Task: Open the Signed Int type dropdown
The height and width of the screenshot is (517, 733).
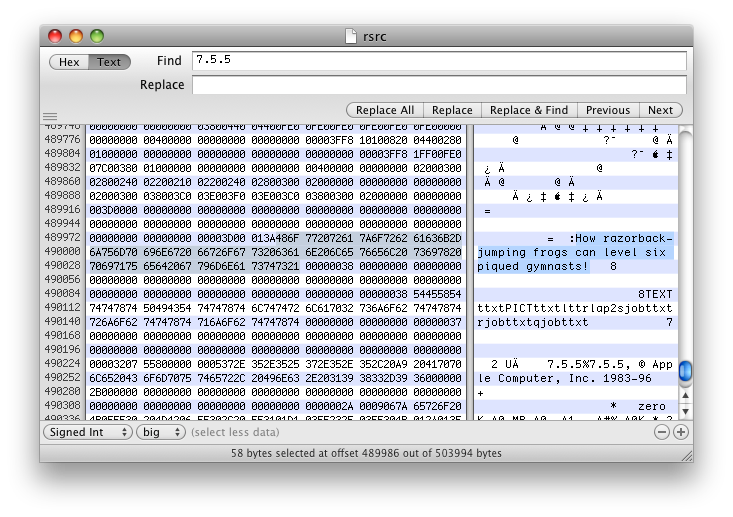Action: pyautogui.click(x=88, y=432)
